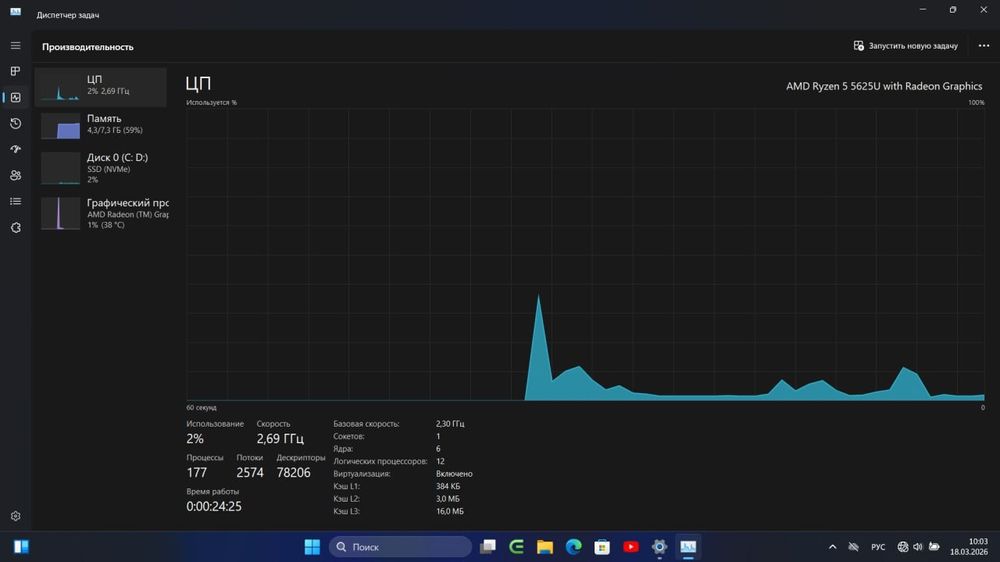Click the Task Manager title bar icon

(x=15, y=12)
